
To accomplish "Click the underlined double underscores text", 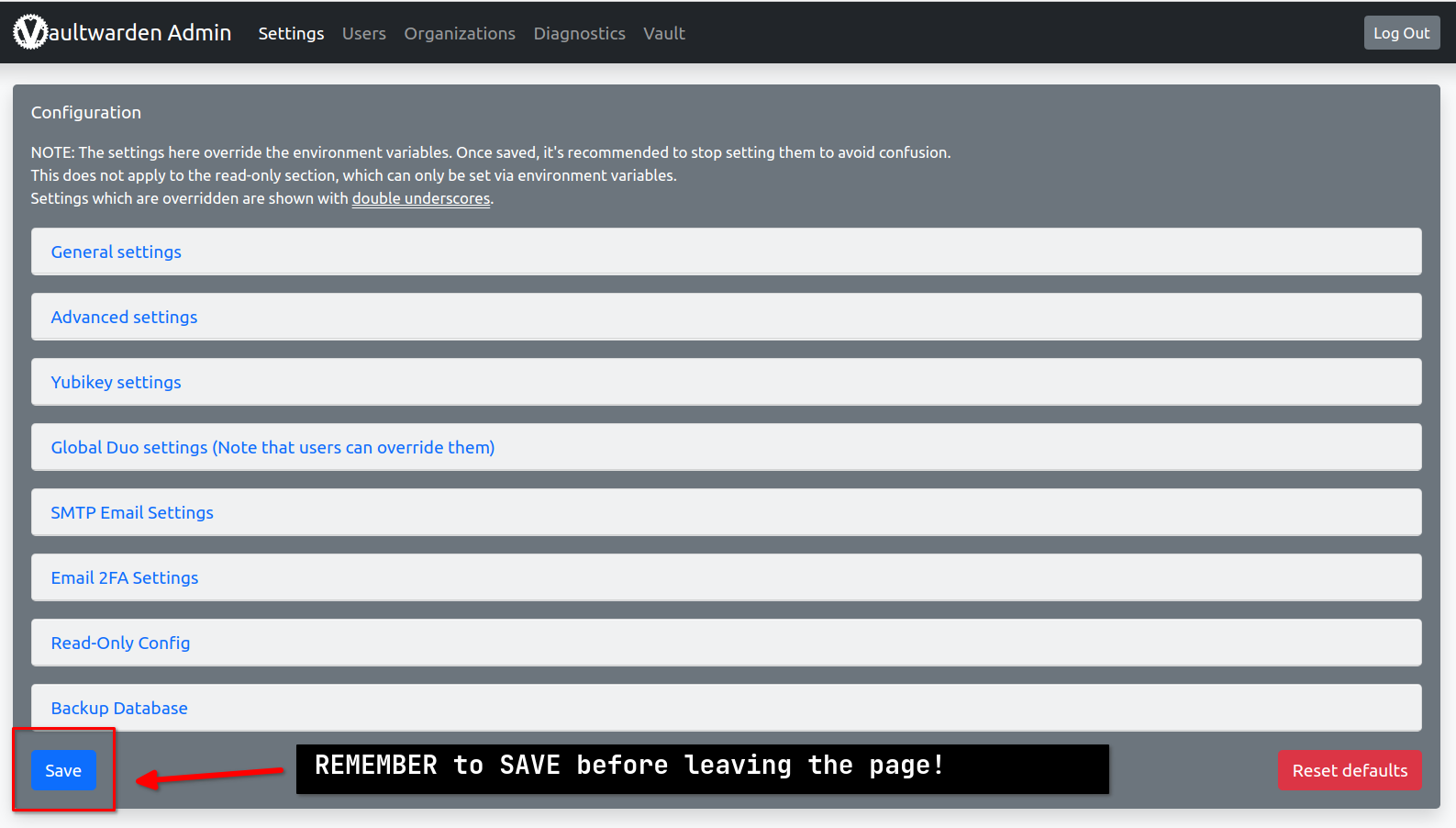I will 420,198.
